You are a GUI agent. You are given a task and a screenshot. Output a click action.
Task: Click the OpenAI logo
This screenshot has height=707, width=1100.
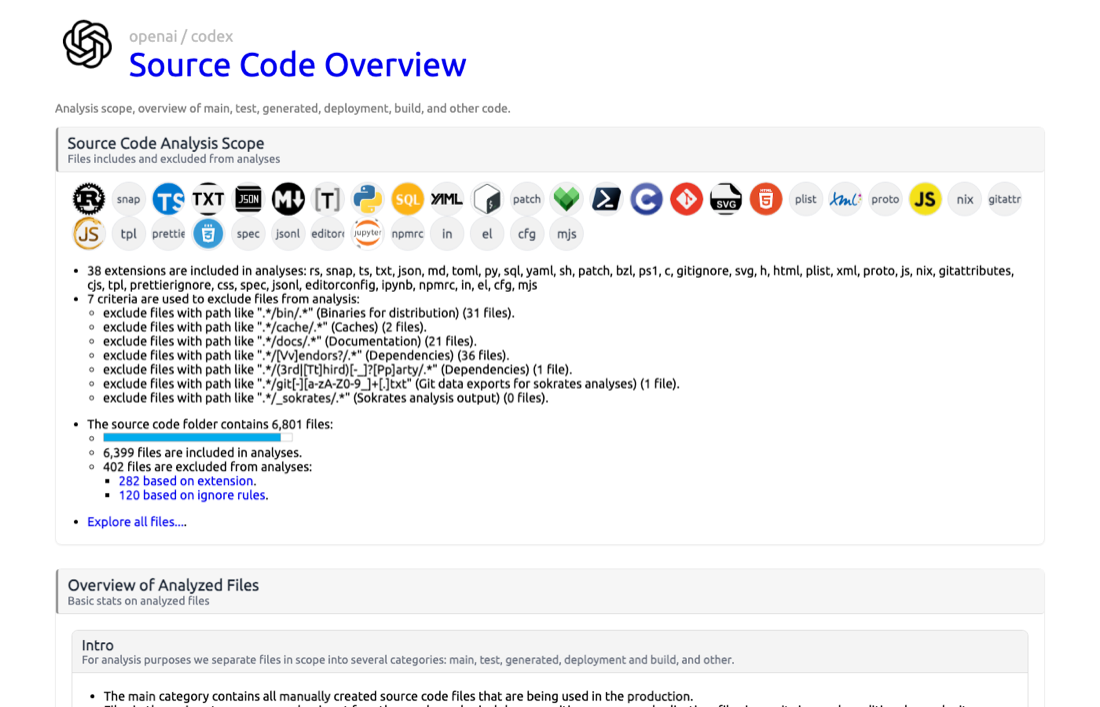[x=87, y=44]
